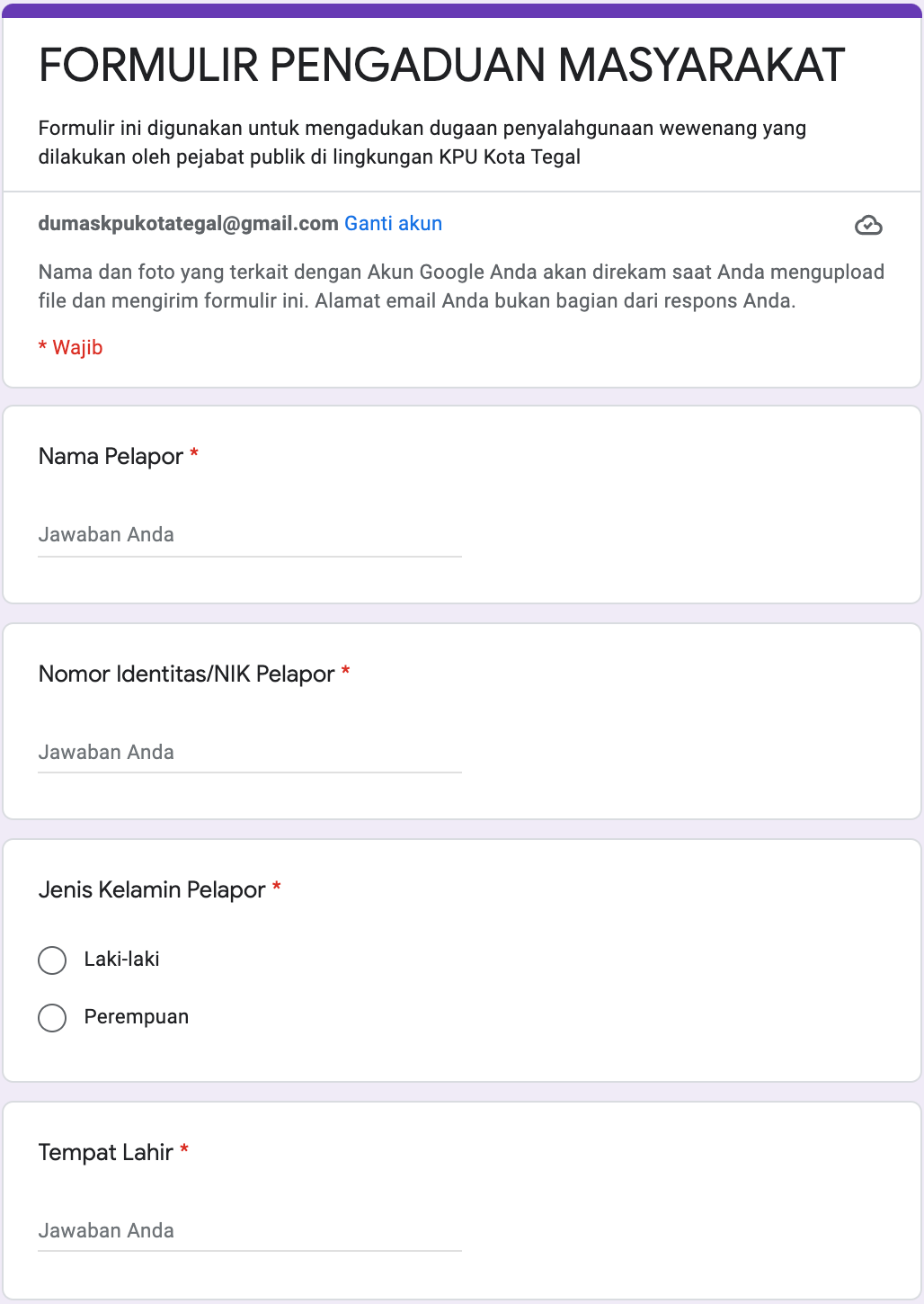This screenshot has height=1304, width=924.
Task: Click the form title FORMULIR PENGADUAN MASYARAKAT
Action: point(441,66)
